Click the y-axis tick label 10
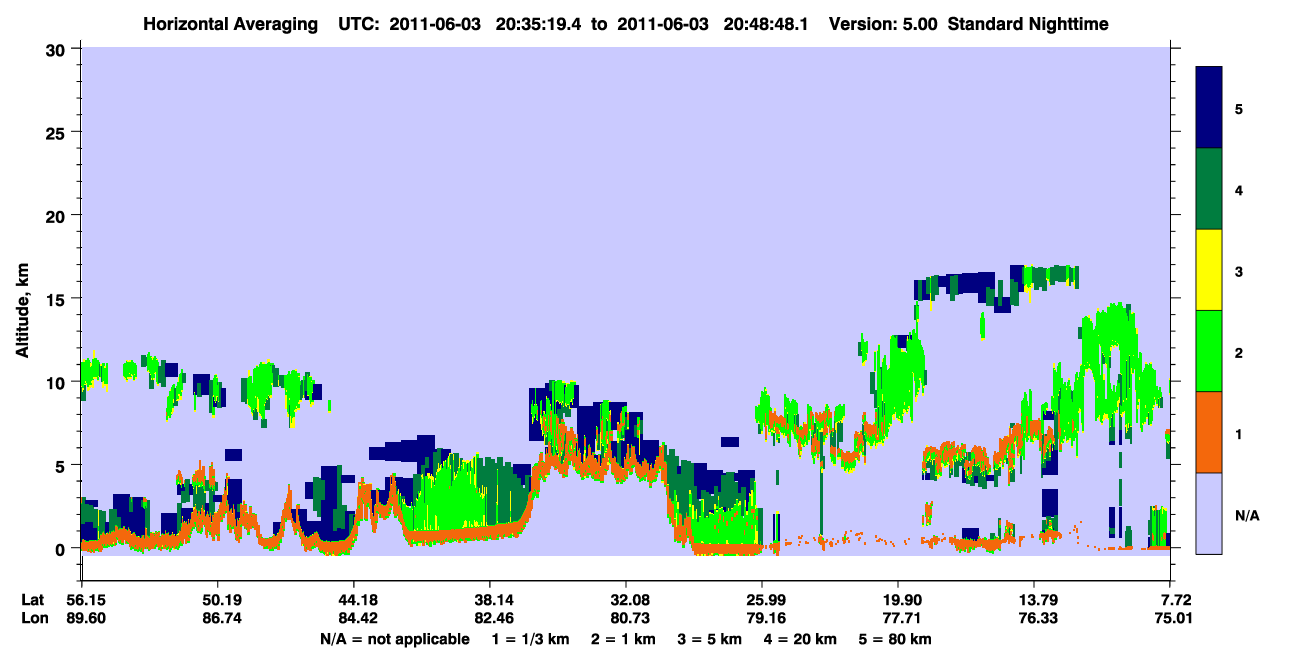This screenshot has width=1300, height=667. point(58,382)
